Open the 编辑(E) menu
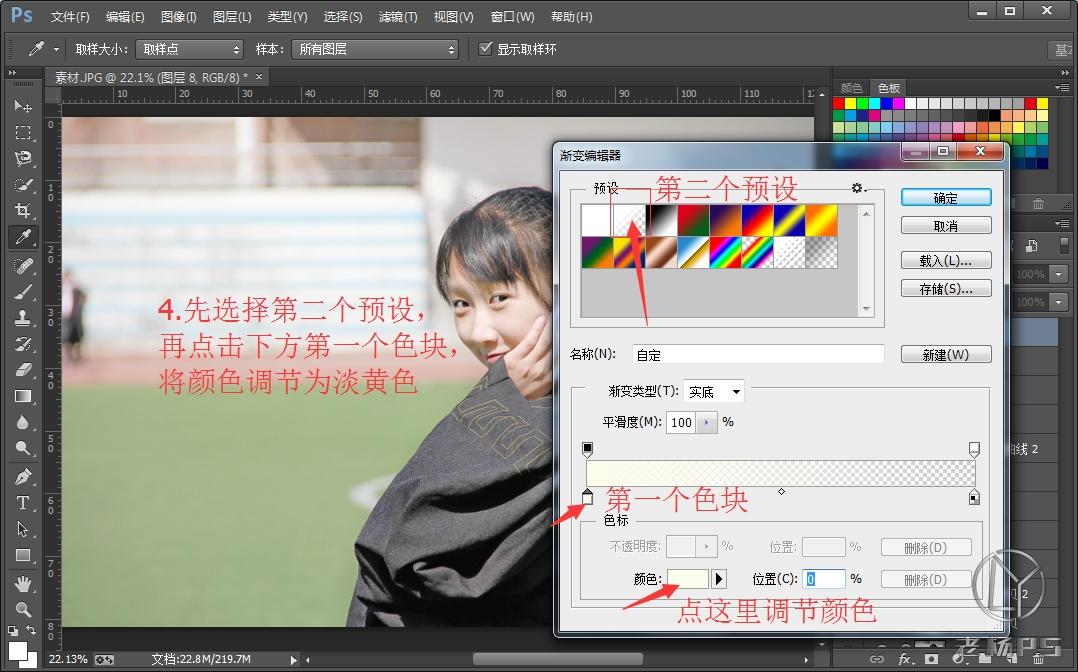The width and height of the screenshot is (1078, 672). click(125, 17)
